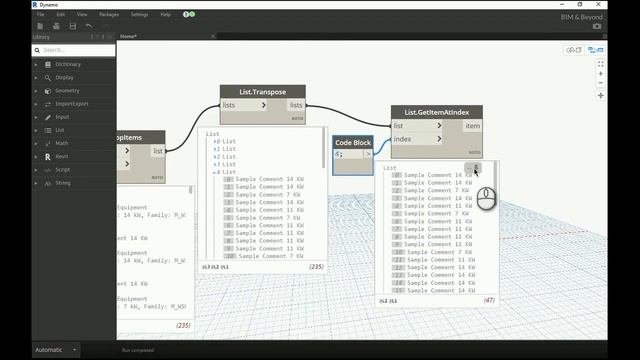Click the (47) count in GetItemAtIndex preview

489,300
